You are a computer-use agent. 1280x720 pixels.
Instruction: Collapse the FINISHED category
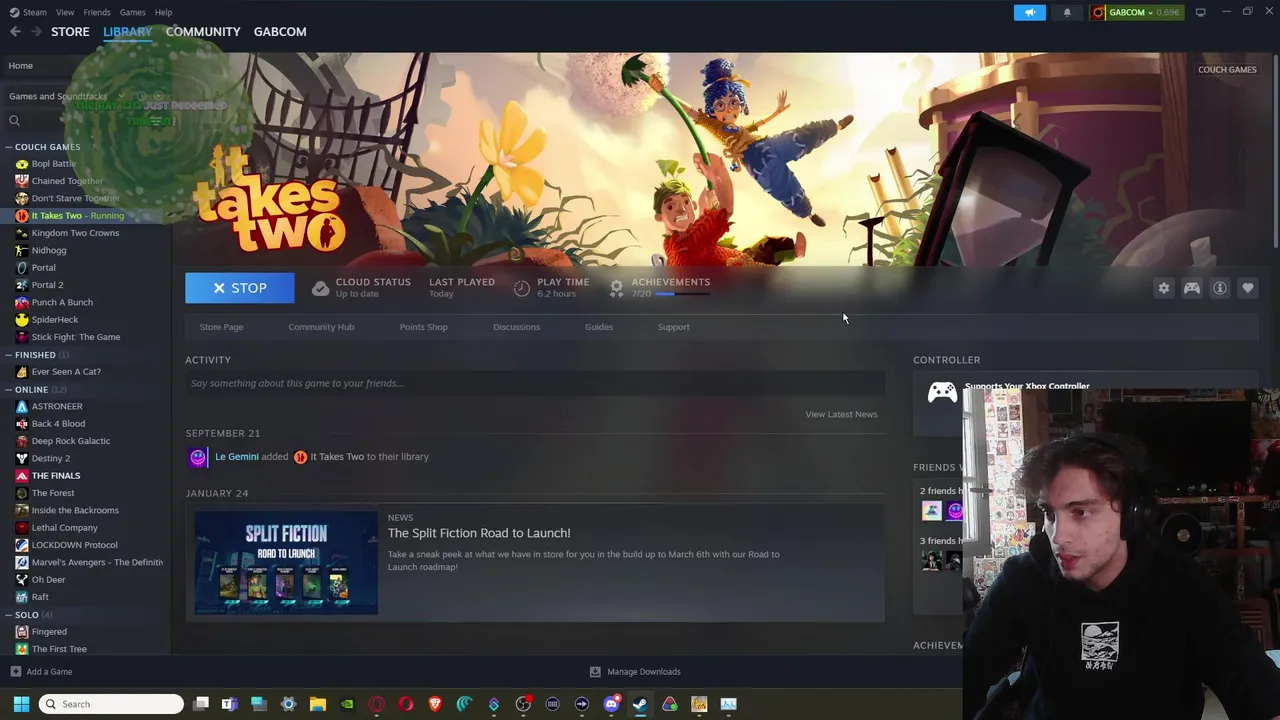point(8,355)
